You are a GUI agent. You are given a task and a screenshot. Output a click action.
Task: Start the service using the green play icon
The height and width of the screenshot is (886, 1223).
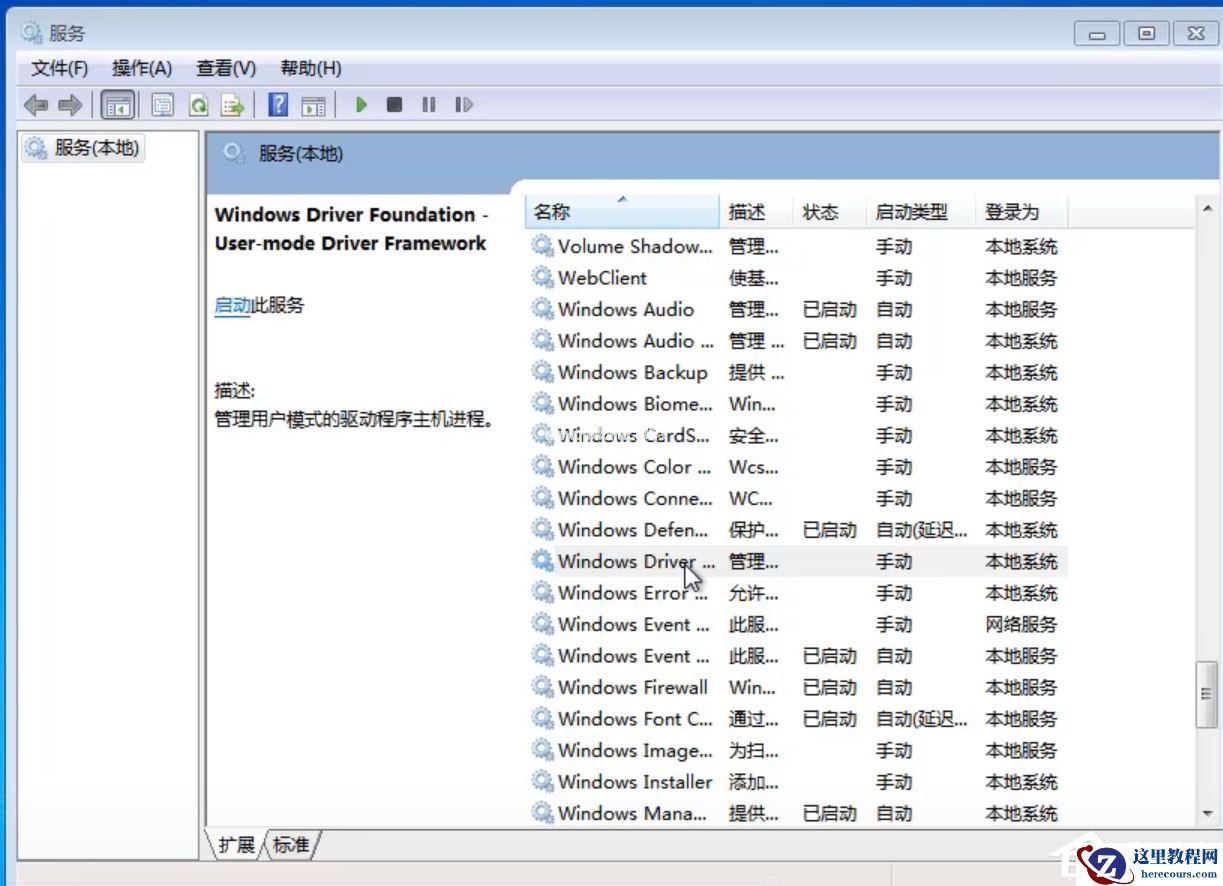point(360,104)
